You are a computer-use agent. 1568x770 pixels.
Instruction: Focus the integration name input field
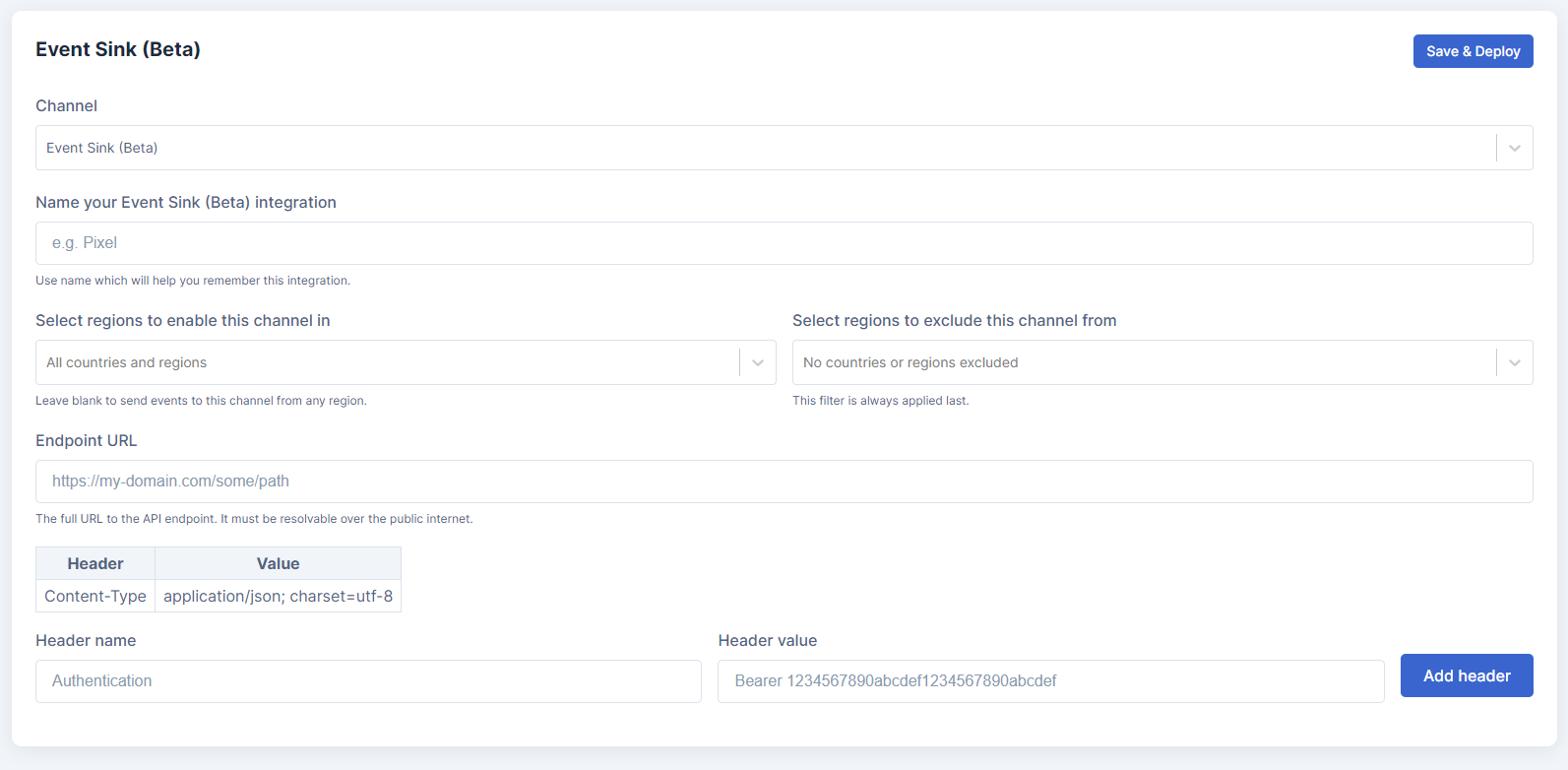pyautogui.click(x=784, y=243)
